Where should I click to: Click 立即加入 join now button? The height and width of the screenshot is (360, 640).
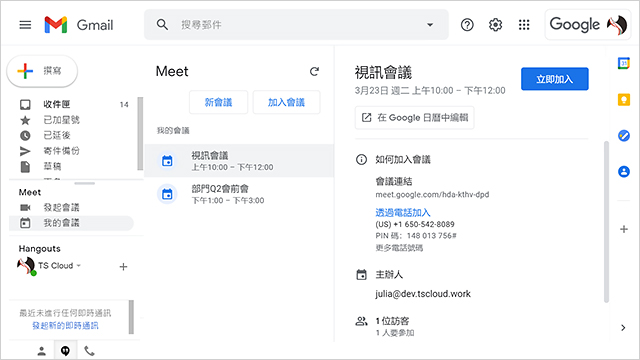coord(555,79)
